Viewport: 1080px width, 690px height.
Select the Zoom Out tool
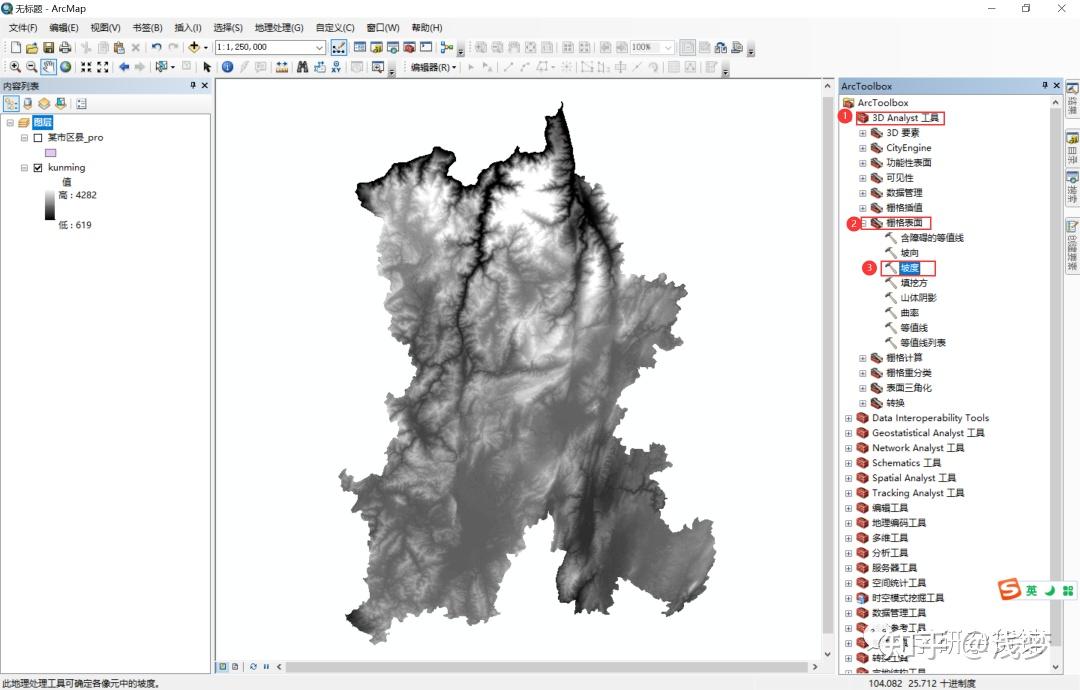31,67
